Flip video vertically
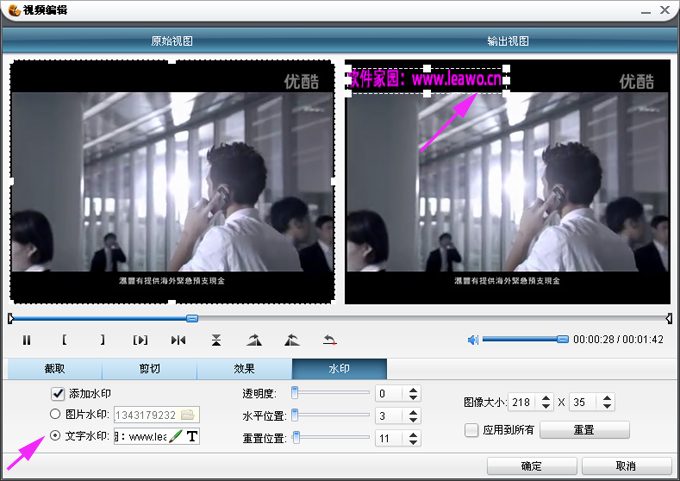 click(x=216, y=340)
